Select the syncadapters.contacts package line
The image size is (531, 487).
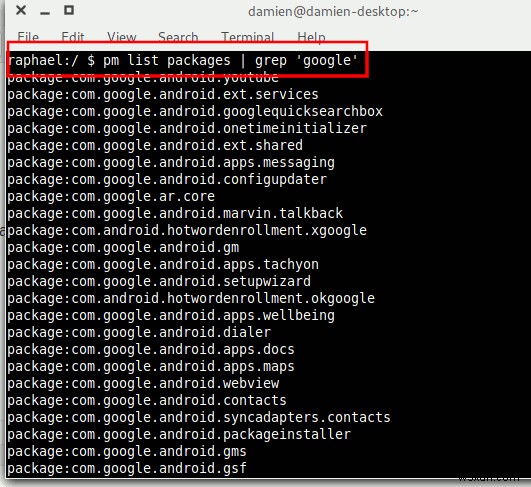[x=199, y=418]
